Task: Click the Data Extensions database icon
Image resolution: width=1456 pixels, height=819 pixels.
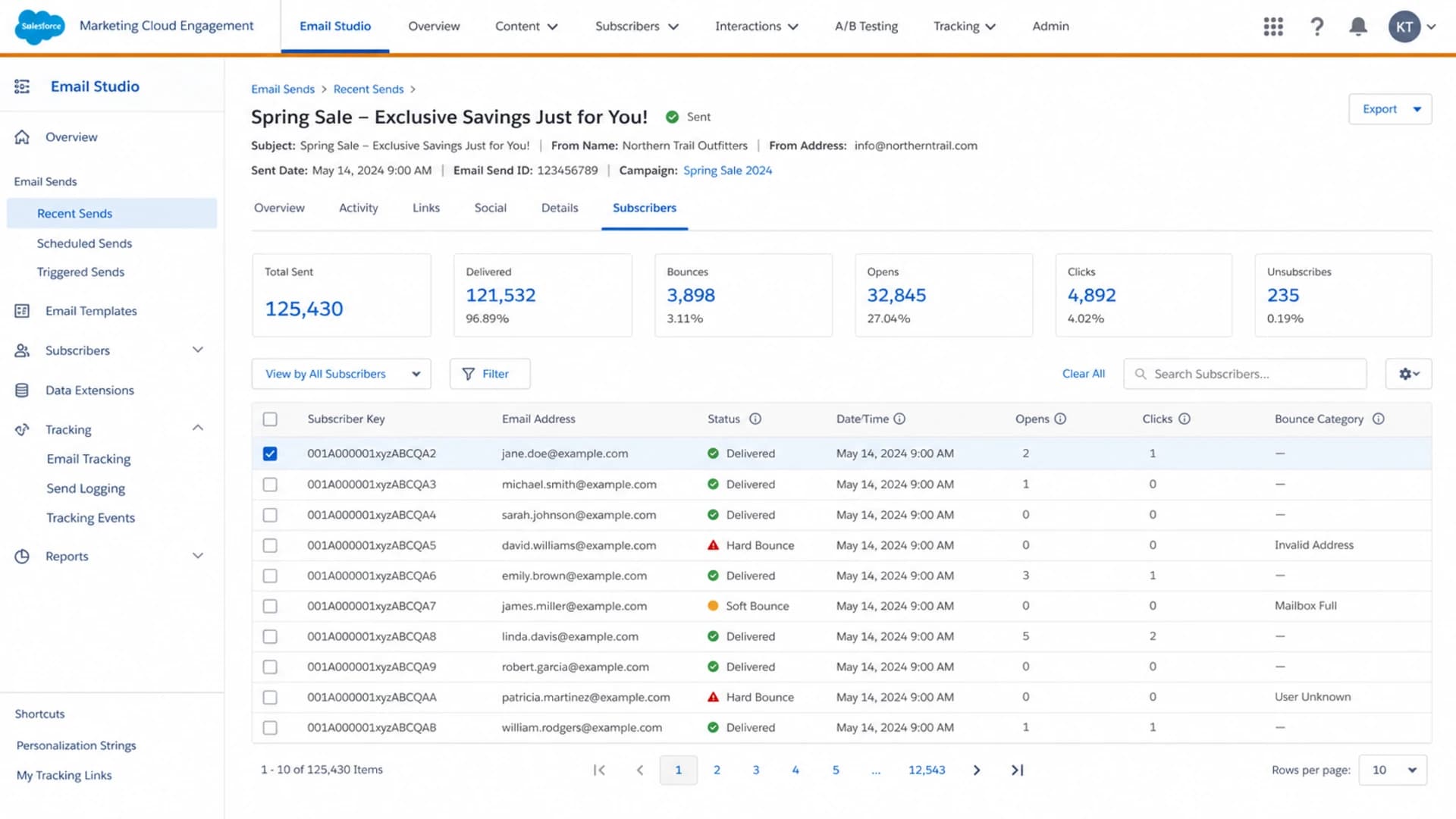Action: [22, 391]
